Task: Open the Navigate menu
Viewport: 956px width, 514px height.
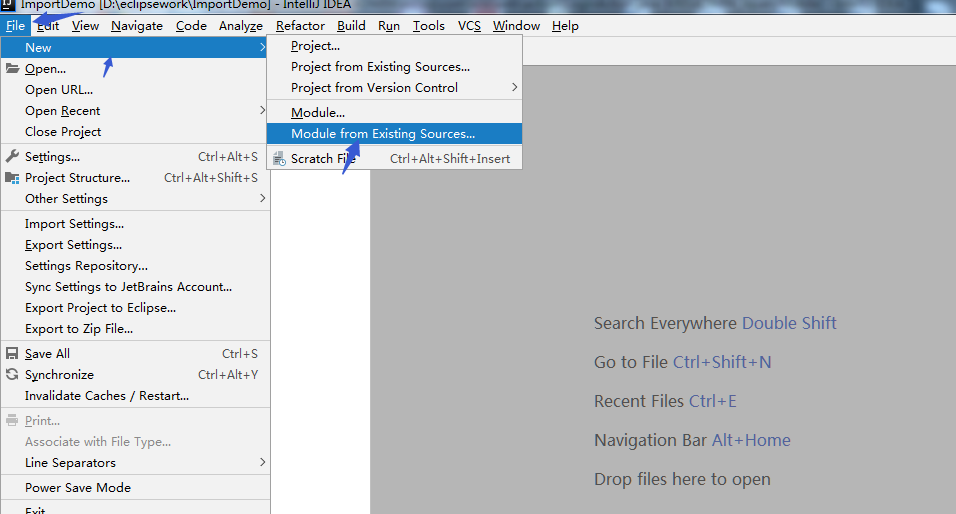Action: click(x=137, y=26)
